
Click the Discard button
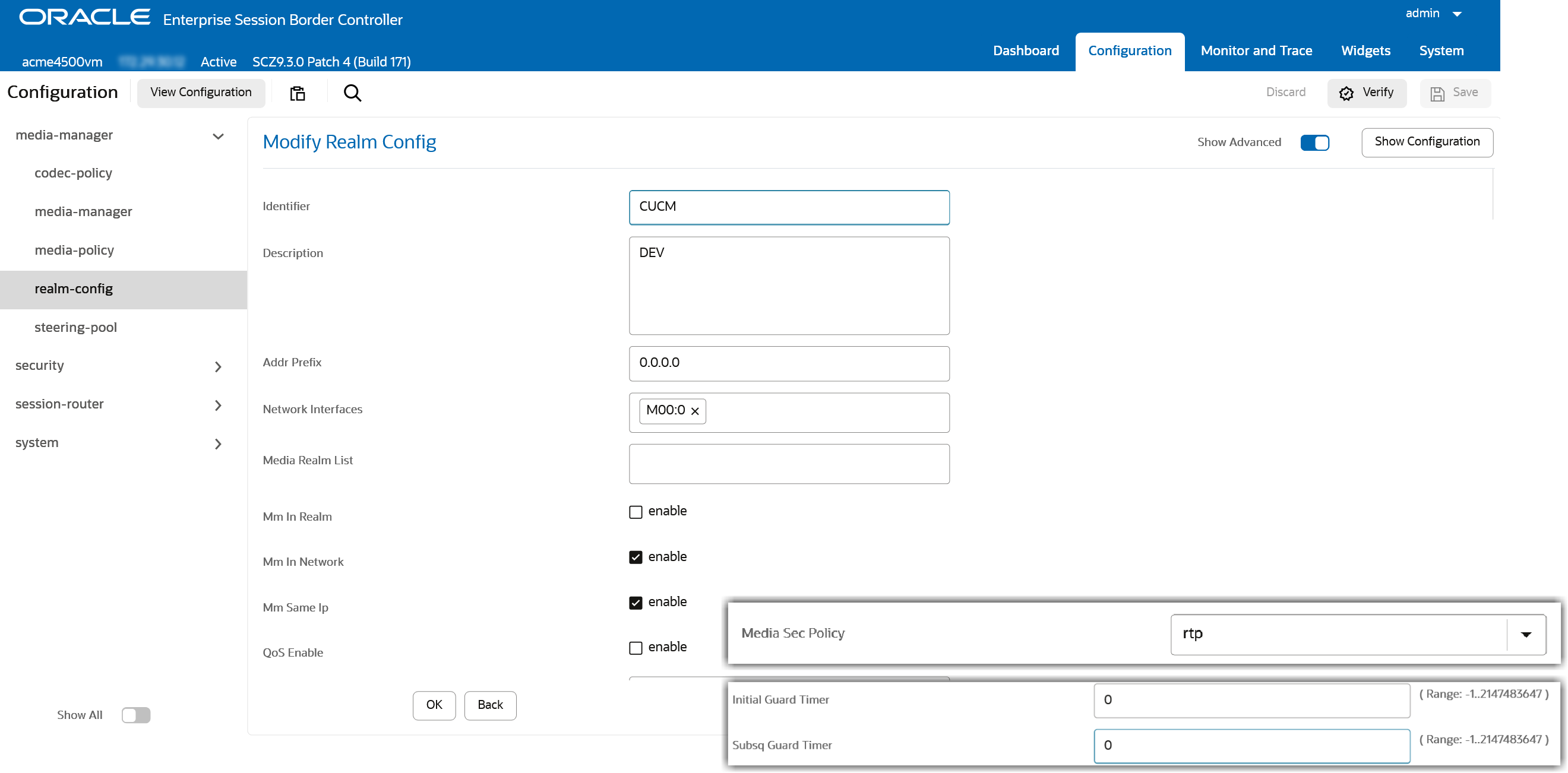1285,93
